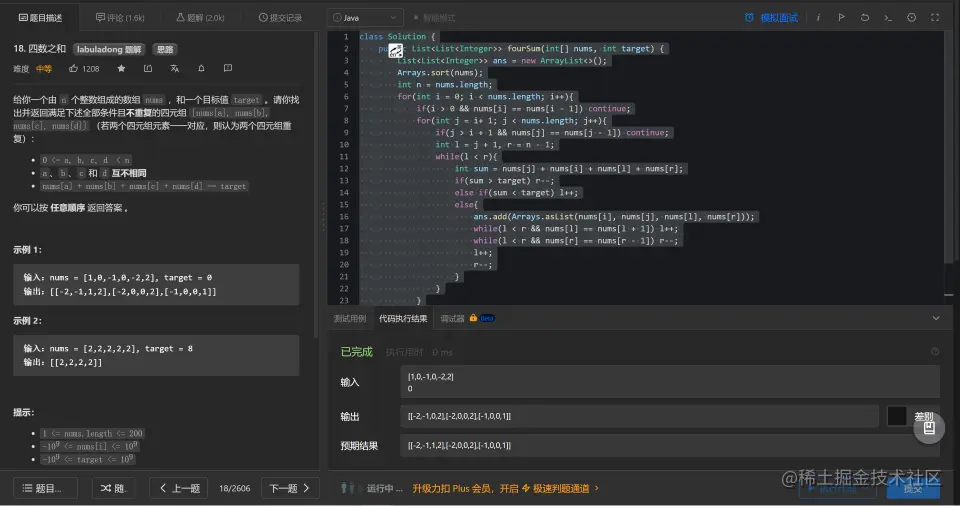Click the description panel scrollbar

coord(316,184)
